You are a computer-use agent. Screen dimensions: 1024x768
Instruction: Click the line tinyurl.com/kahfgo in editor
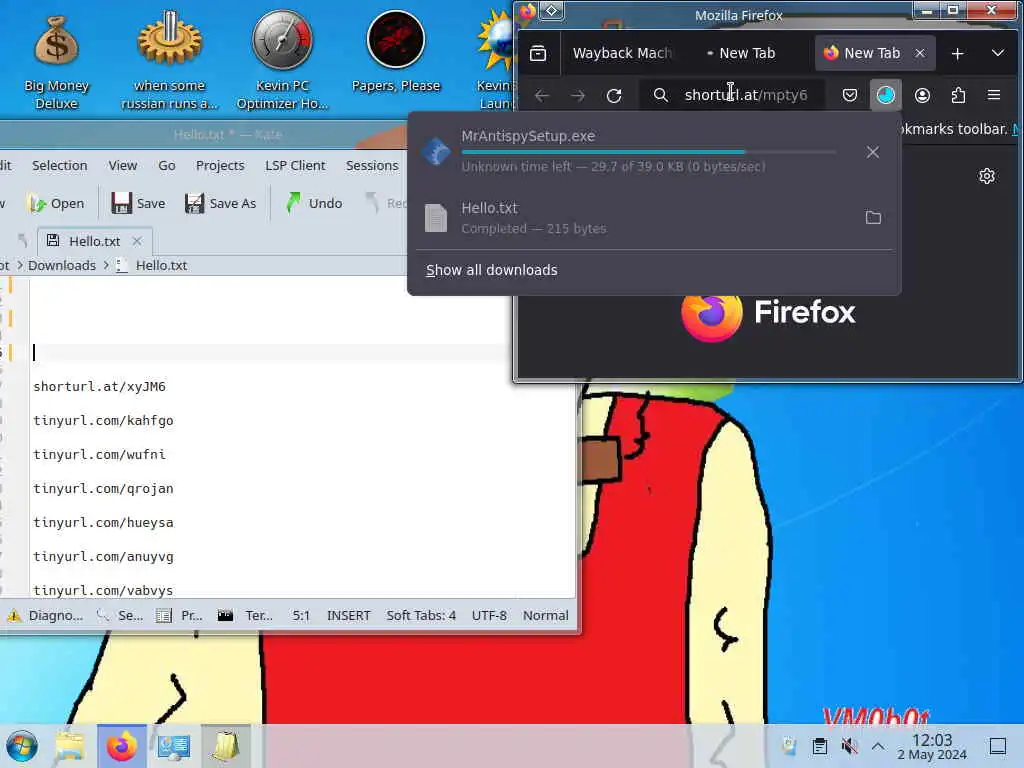pyautogui.click(x=103, y=421)
